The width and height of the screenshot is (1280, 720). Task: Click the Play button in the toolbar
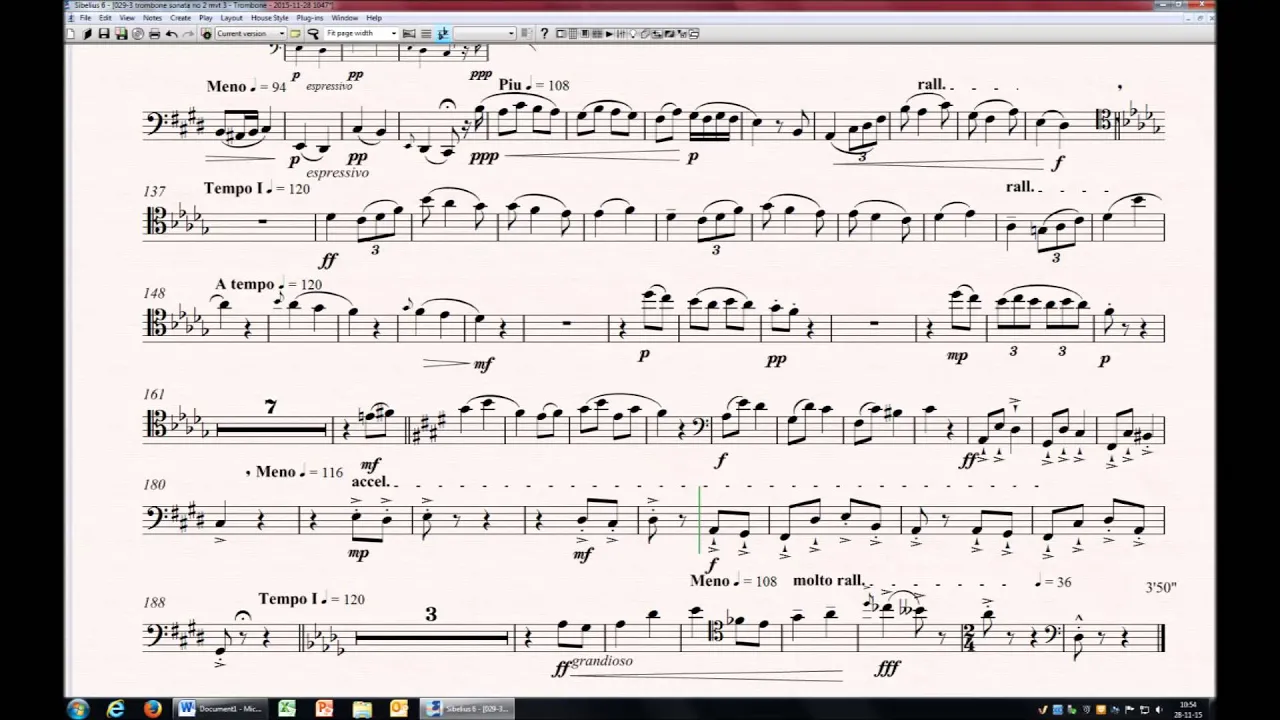(x=609, y=33)
